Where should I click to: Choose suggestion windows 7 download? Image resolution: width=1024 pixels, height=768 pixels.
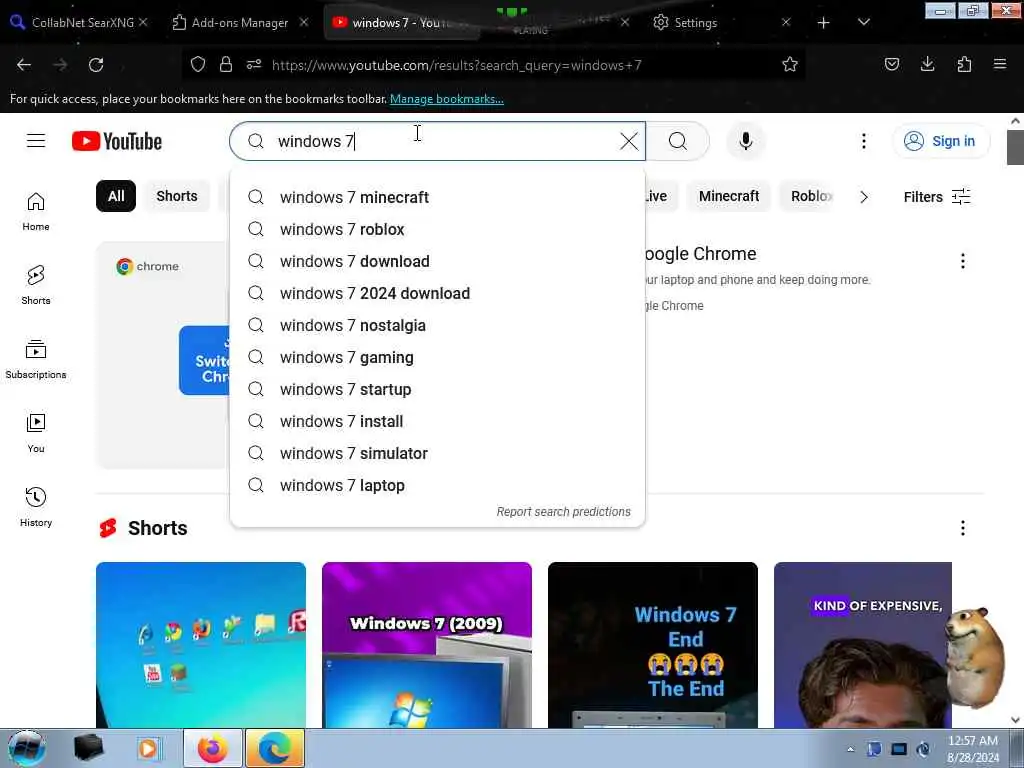pyautogui.click(x=438, y=261)
